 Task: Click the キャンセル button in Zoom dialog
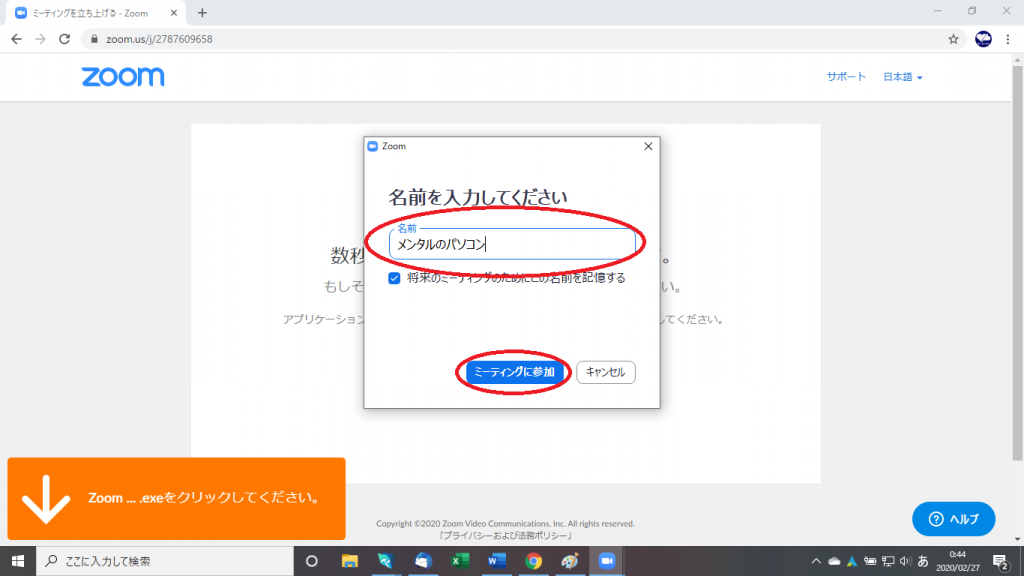point(605,372)
